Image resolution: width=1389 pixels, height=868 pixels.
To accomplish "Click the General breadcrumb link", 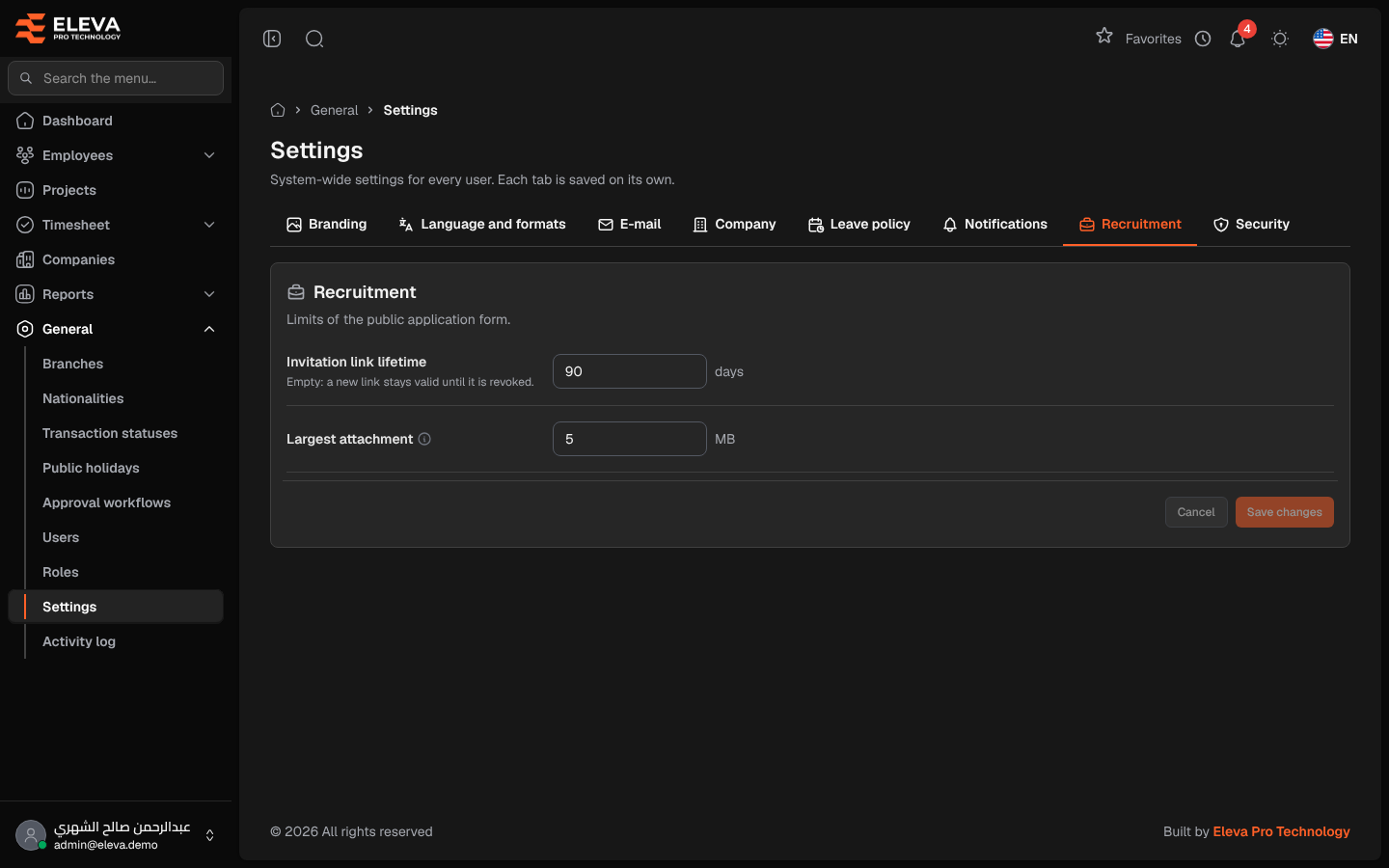I will [334, 110].
